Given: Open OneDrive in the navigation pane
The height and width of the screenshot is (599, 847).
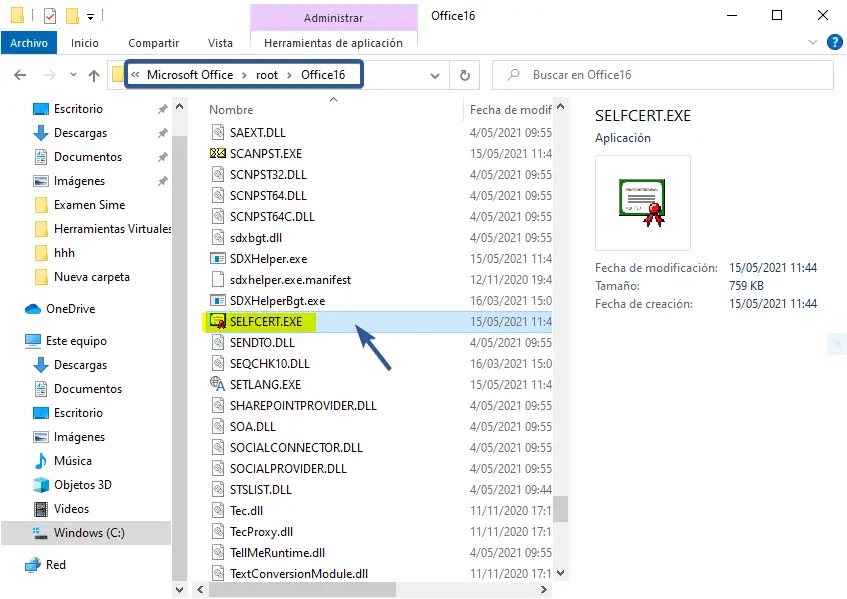Looking at the screenshot, I should 71,309.
